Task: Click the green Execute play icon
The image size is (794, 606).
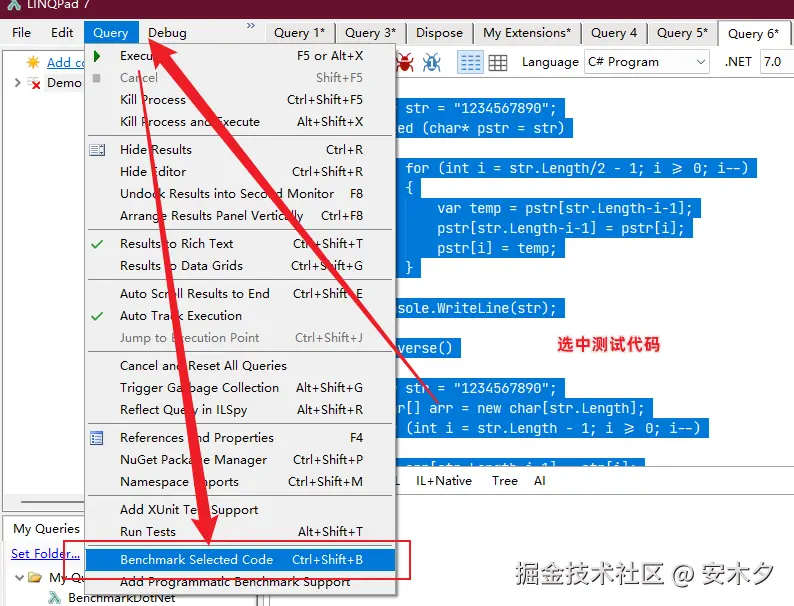Action: click(97, 56)
